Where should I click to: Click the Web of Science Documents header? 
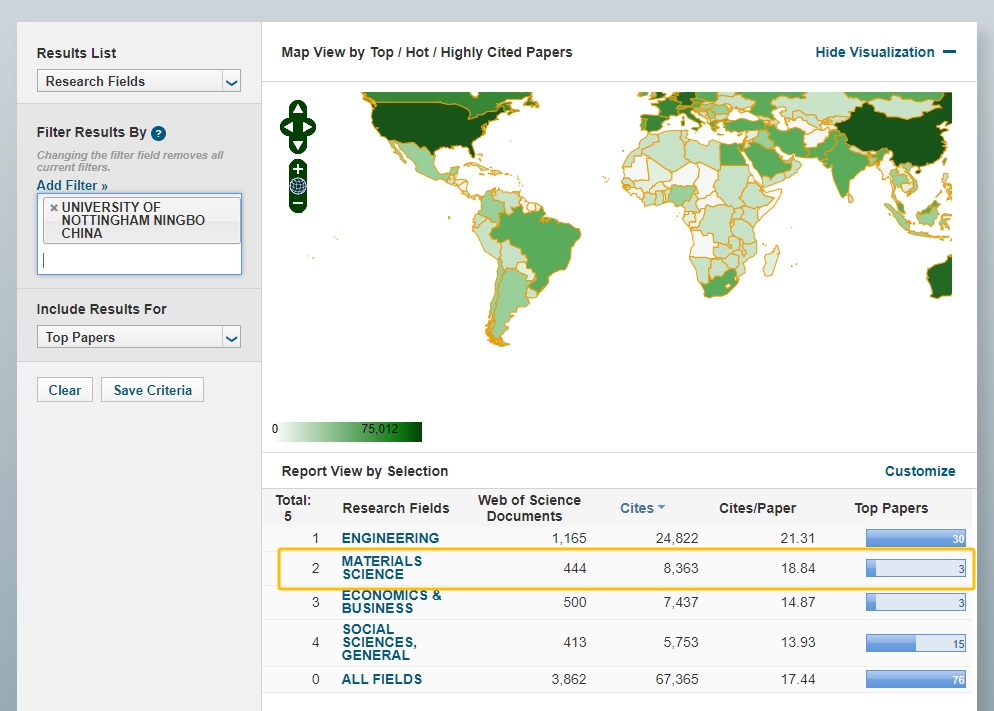(x=529, y=508)
